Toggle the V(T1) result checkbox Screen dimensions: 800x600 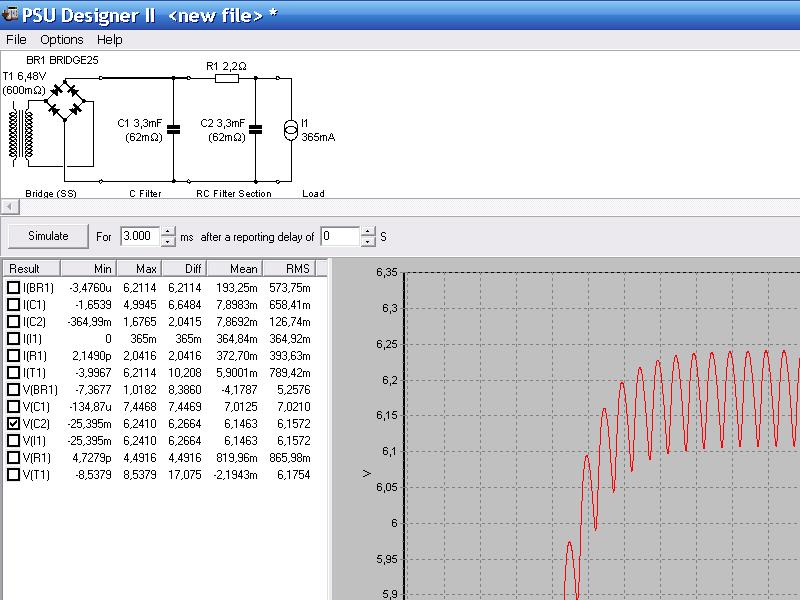tap(13, 474)
